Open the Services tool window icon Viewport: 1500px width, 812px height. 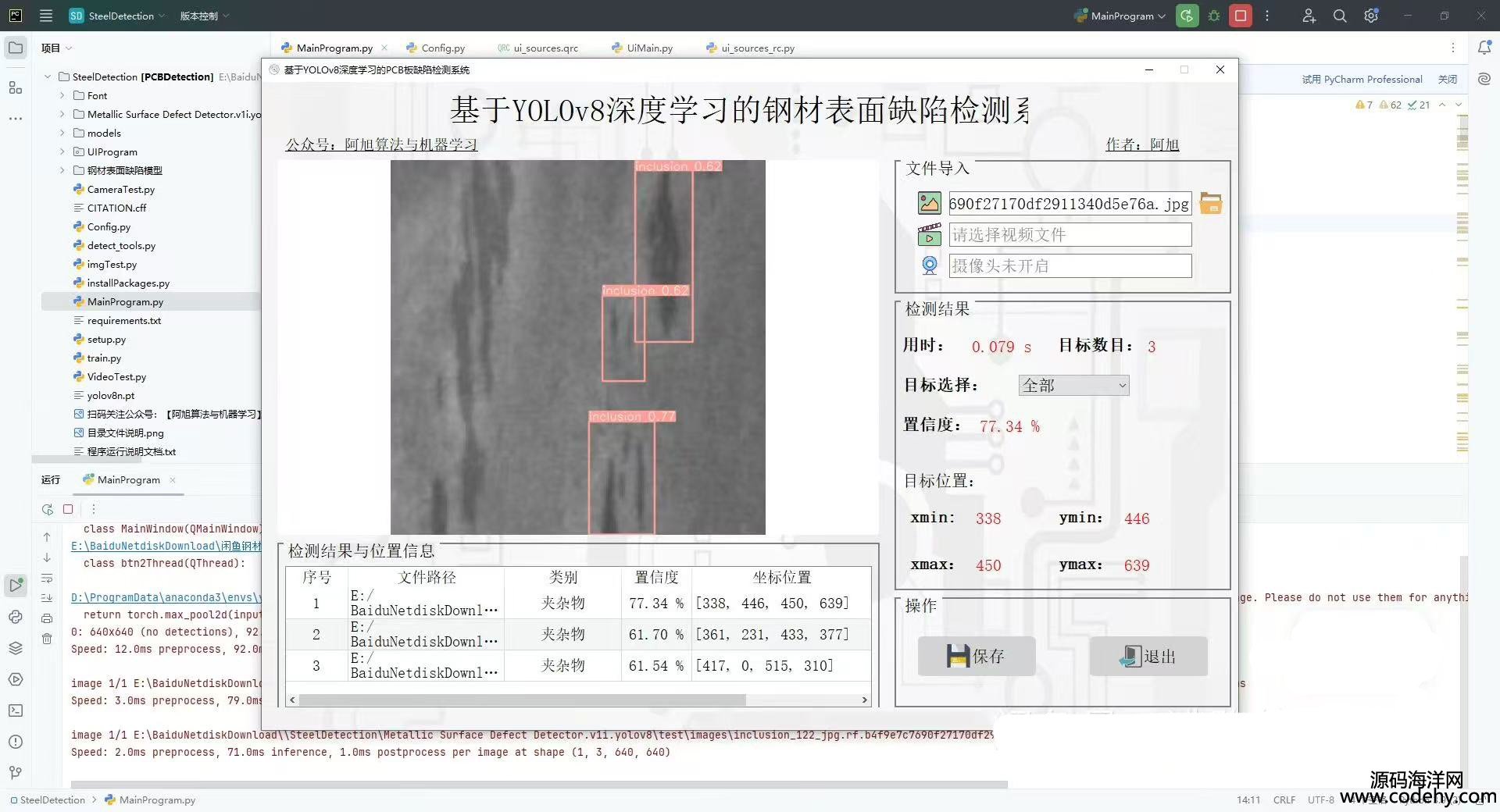pyautogui.click(x=15, y=679)
